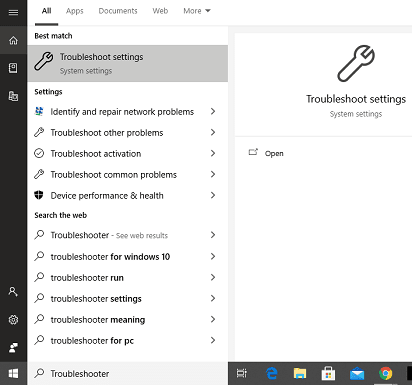Open the Notebook icon in the sidebar
The height and width of the screenshot is (385, 412).
click(x=13, y=68)
